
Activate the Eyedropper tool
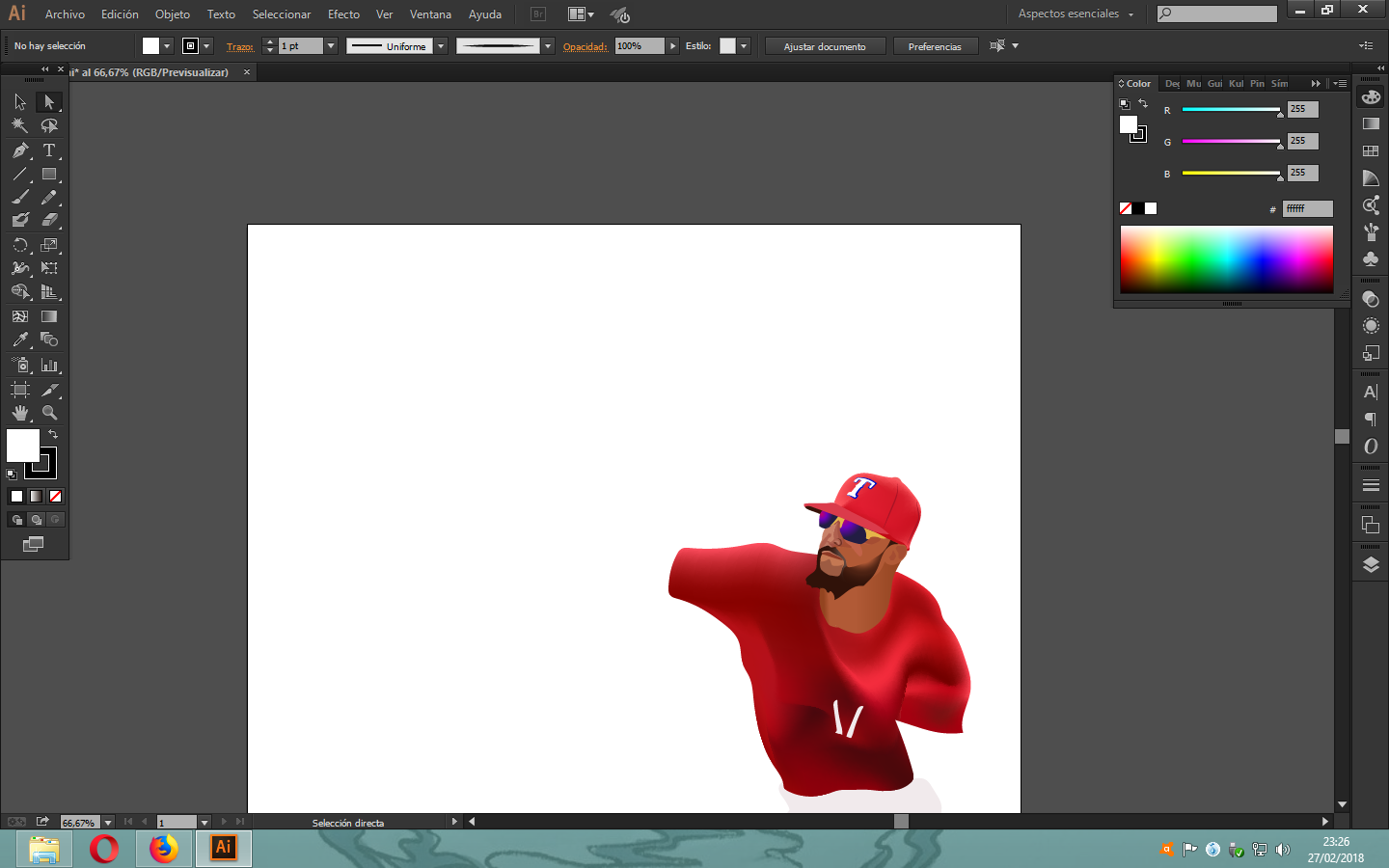pos(20,339)
